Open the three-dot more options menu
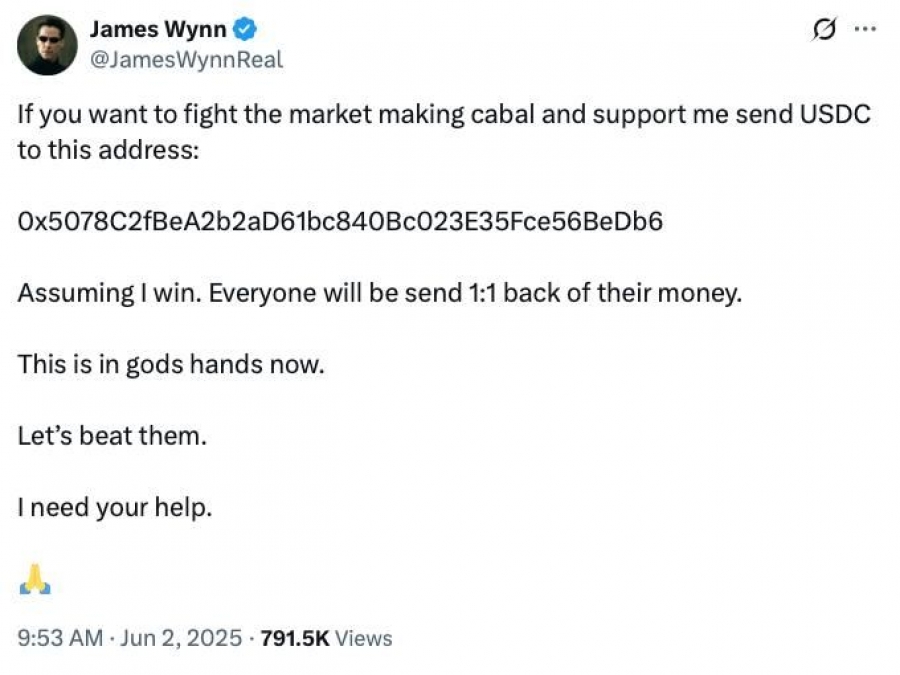This screenshot has height=675, width=900. tap(865, 29)
